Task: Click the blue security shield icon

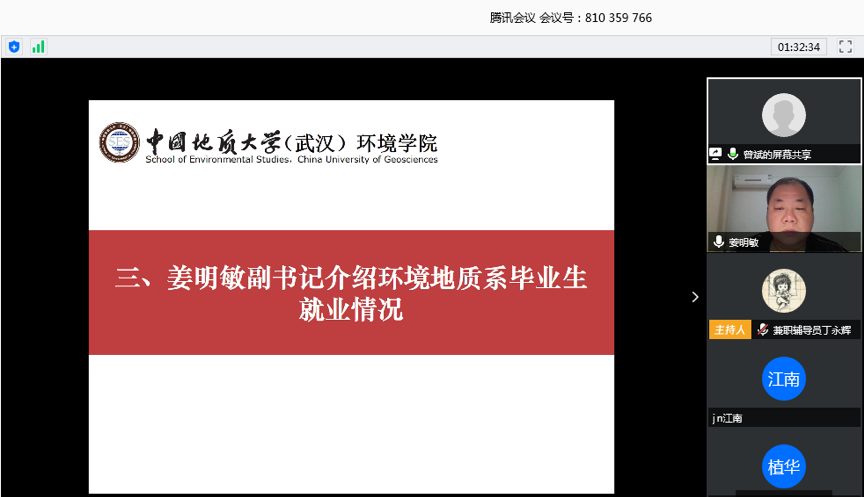Action: click(x=14, y=47)
